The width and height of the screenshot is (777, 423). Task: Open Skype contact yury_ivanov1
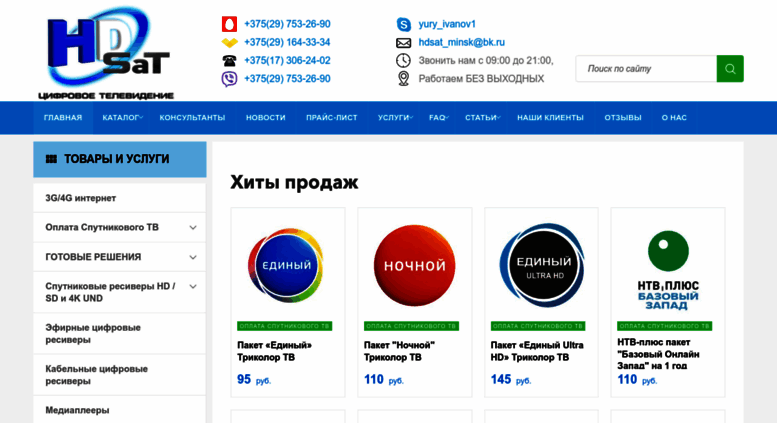(x=447, y=24)
